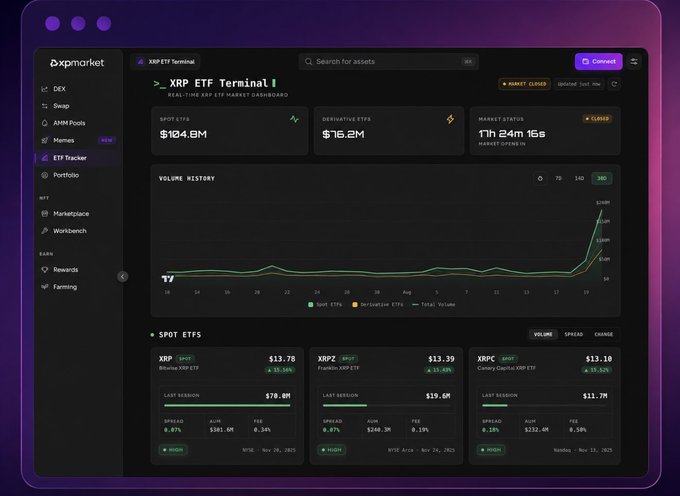Go to the AMM Pools menu item
Screen dimensions: 680x496
69,123
